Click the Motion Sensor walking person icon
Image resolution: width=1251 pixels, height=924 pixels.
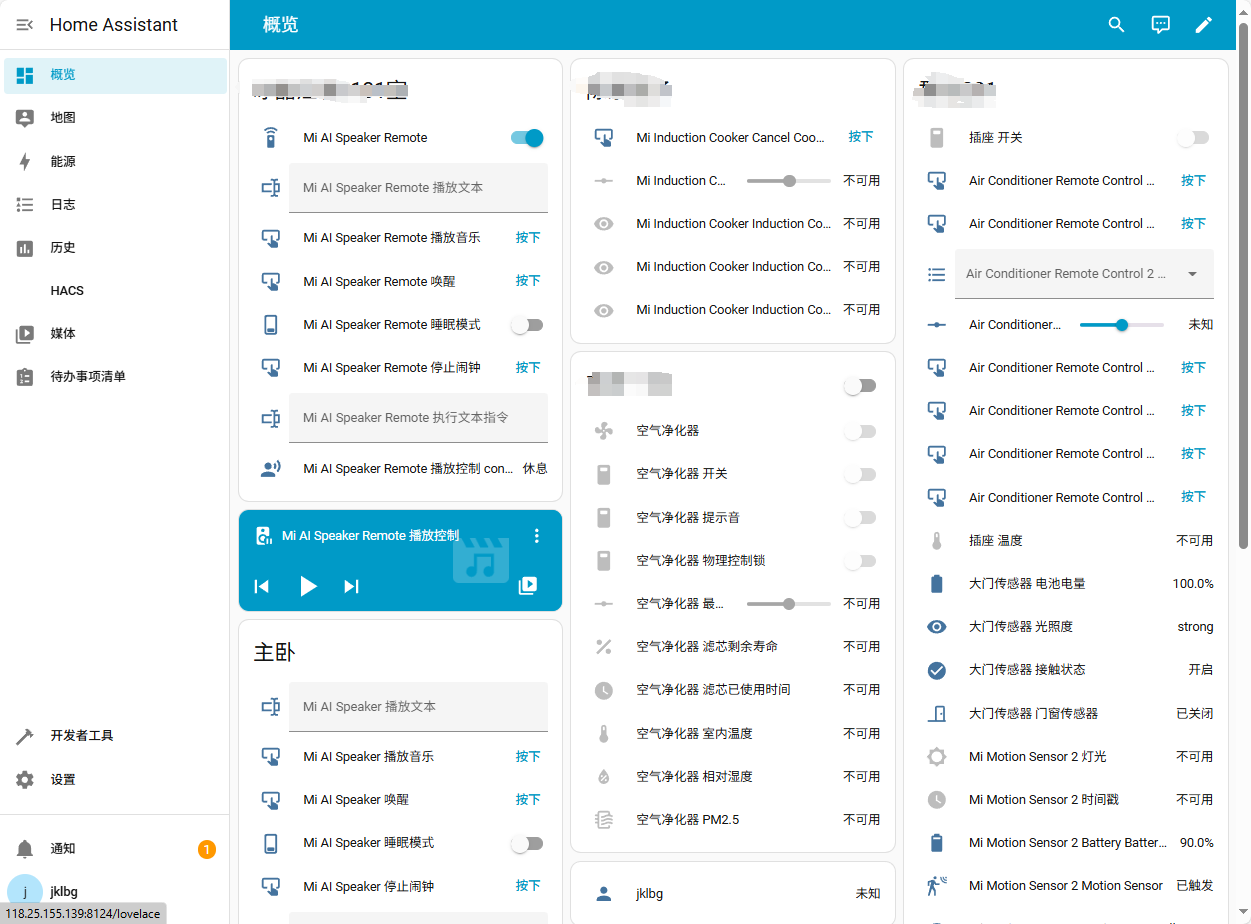(937, 886)
